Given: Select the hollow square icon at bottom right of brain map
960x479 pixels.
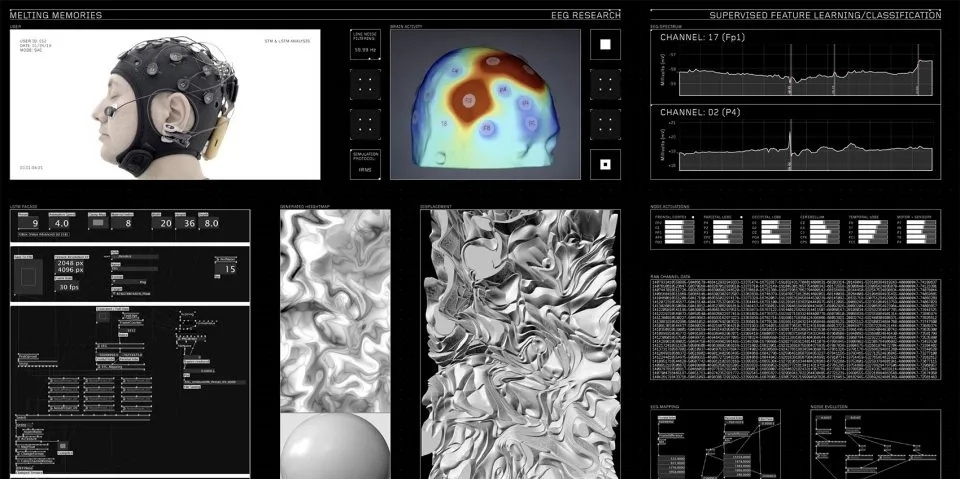Looking at the screenshot, I should [605, 164].
